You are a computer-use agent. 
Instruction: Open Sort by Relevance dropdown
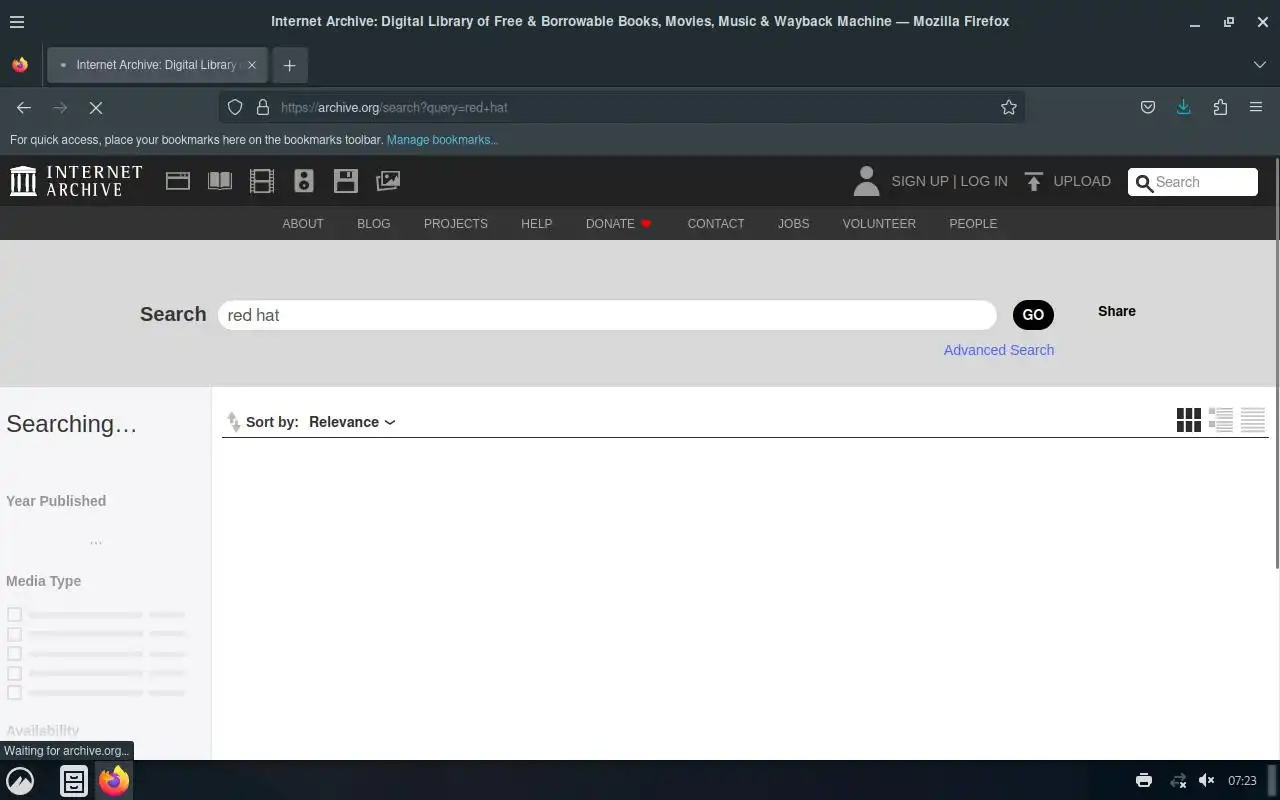pos(352,422)
